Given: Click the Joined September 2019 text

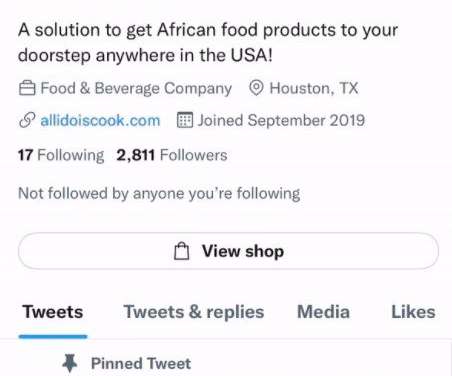Looking at the screenshot, I should pyautogui.click(x=281, y=120).
